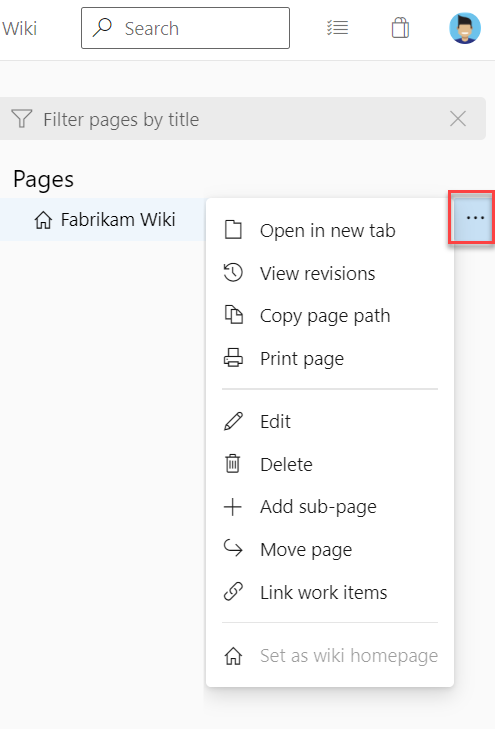Open the marketplace shopping bag icon

click(400, 28)
